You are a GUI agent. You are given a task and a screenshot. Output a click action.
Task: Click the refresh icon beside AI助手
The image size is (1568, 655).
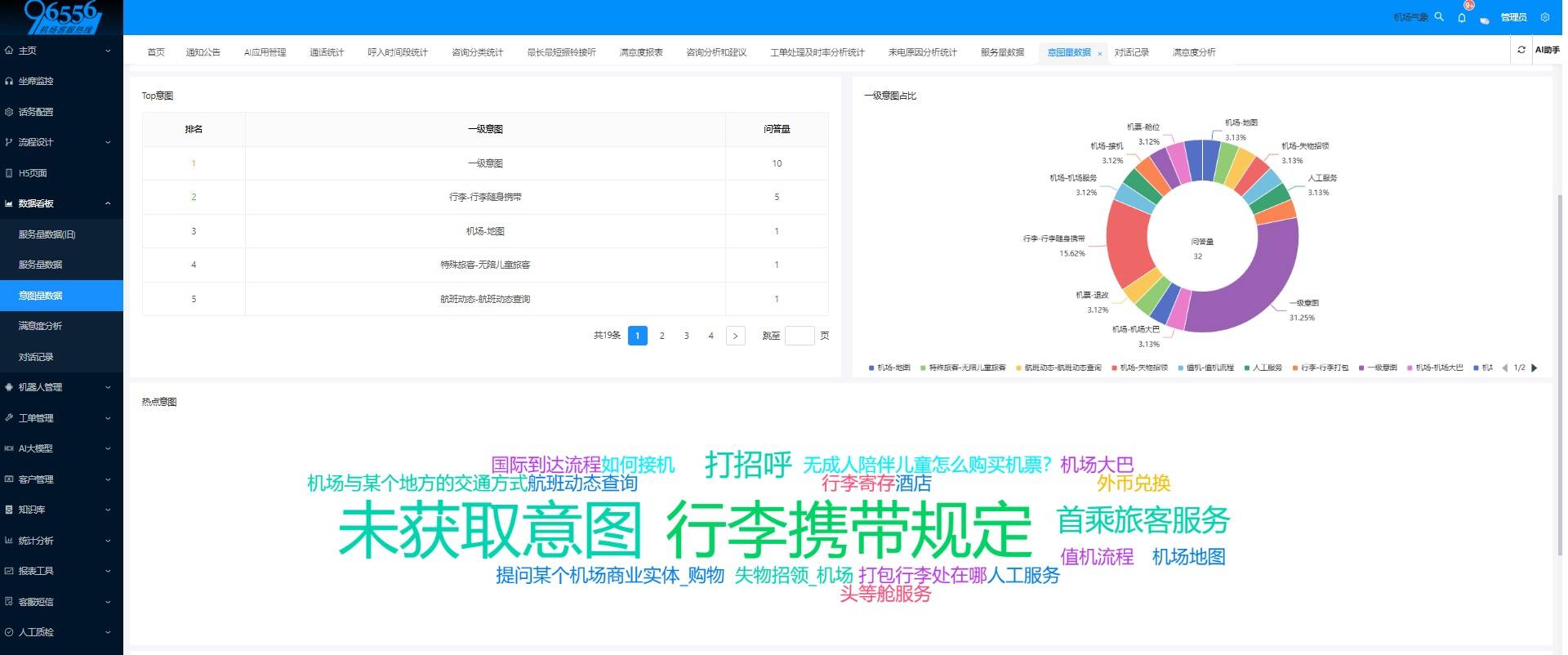[x=1521, y=51]
